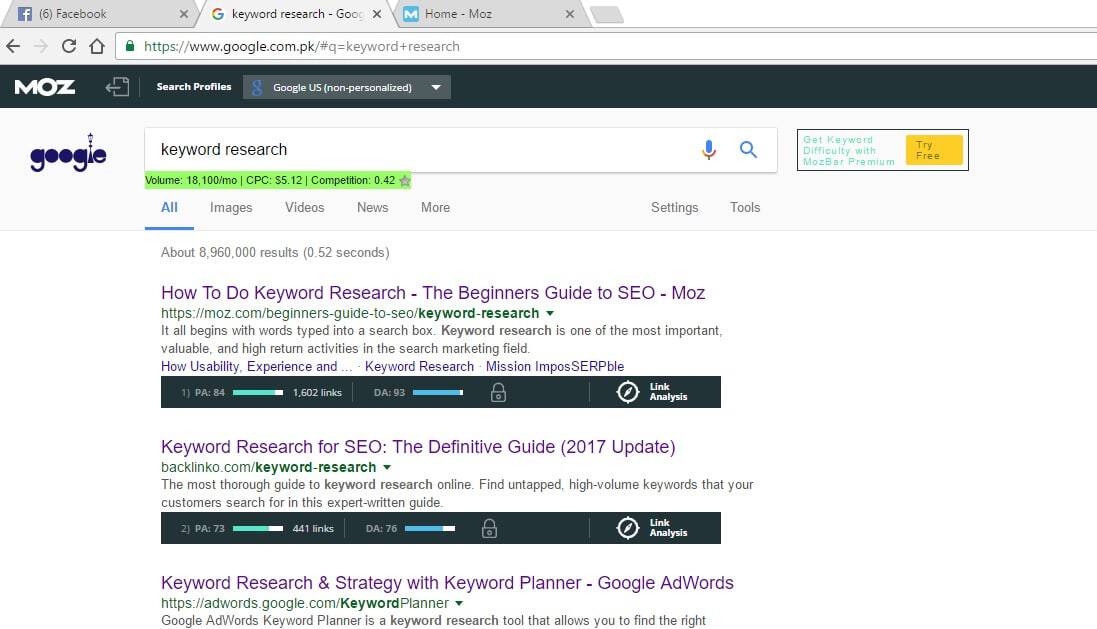Click PA: 84 progress bar
The height and width of the screenshot is (629, 1097).
257,393
